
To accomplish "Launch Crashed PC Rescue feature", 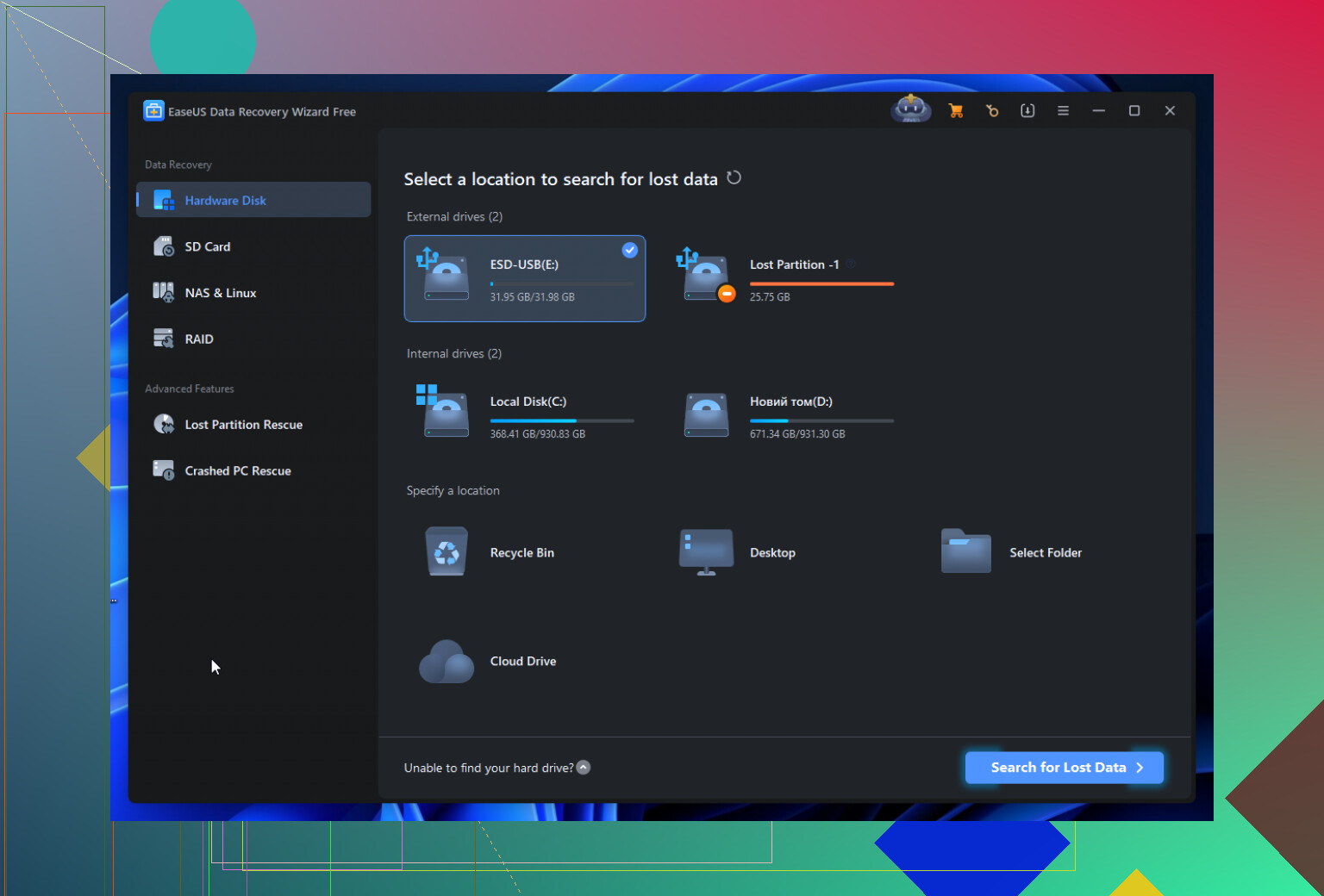I will click(237, 471).
